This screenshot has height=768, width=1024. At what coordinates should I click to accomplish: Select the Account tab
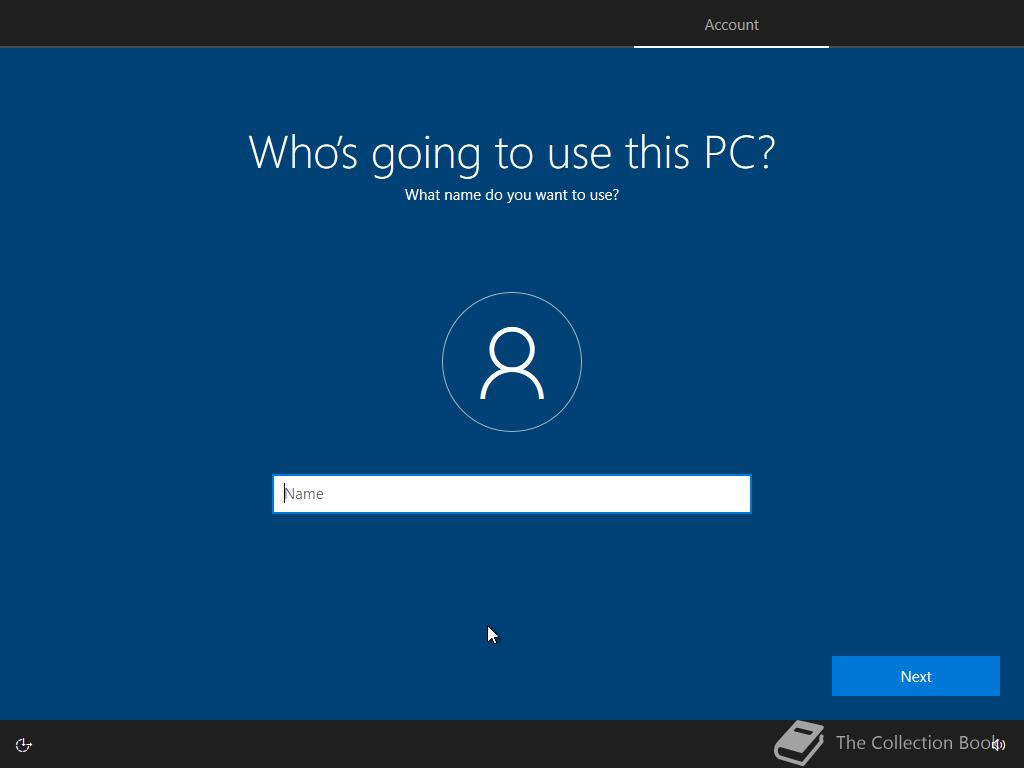731,25
